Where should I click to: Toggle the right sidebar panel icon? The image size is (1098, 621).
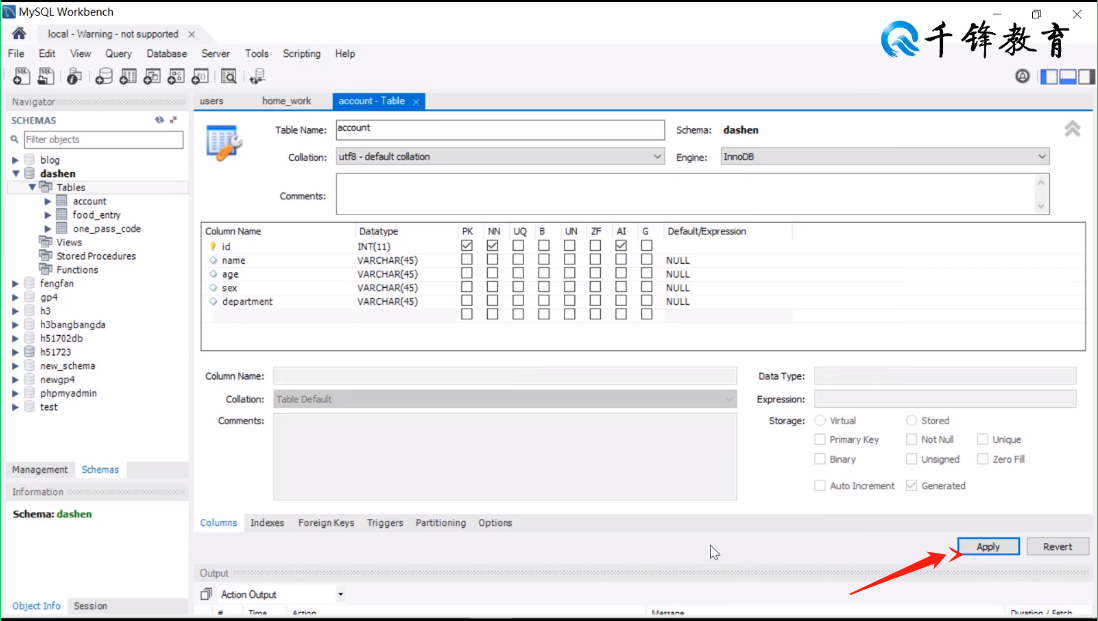coord(1086,76)
